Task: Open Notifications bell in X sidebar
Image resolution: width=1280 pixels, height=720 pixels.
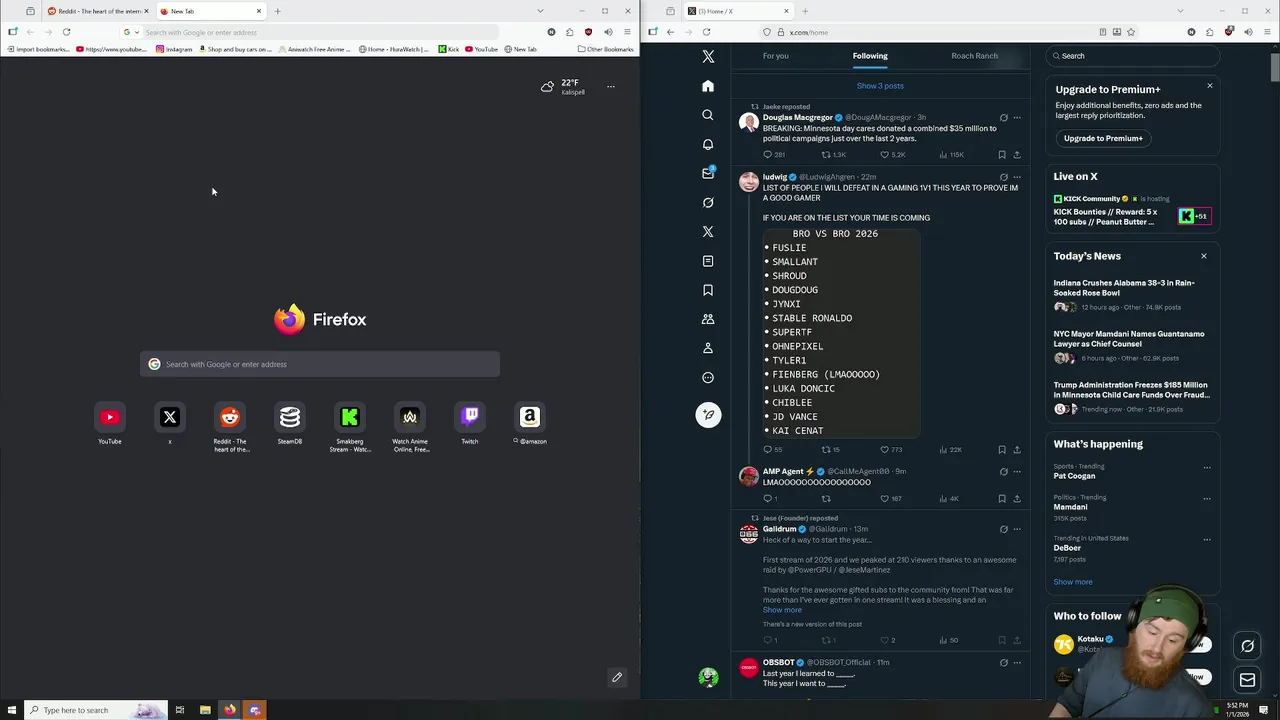Action: coord(708,144)
